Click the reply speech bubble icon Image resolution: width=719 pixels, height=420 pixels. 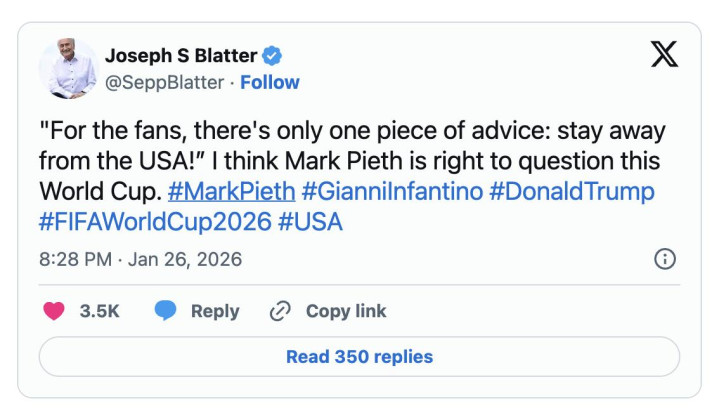pyautogui.click(x=166, y=311)
